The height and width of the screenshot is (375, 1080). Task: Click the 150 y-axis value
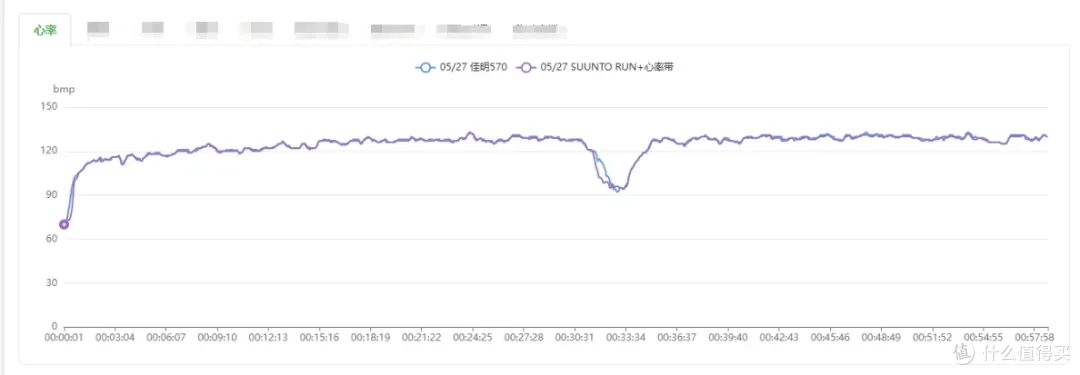[50, 107]
